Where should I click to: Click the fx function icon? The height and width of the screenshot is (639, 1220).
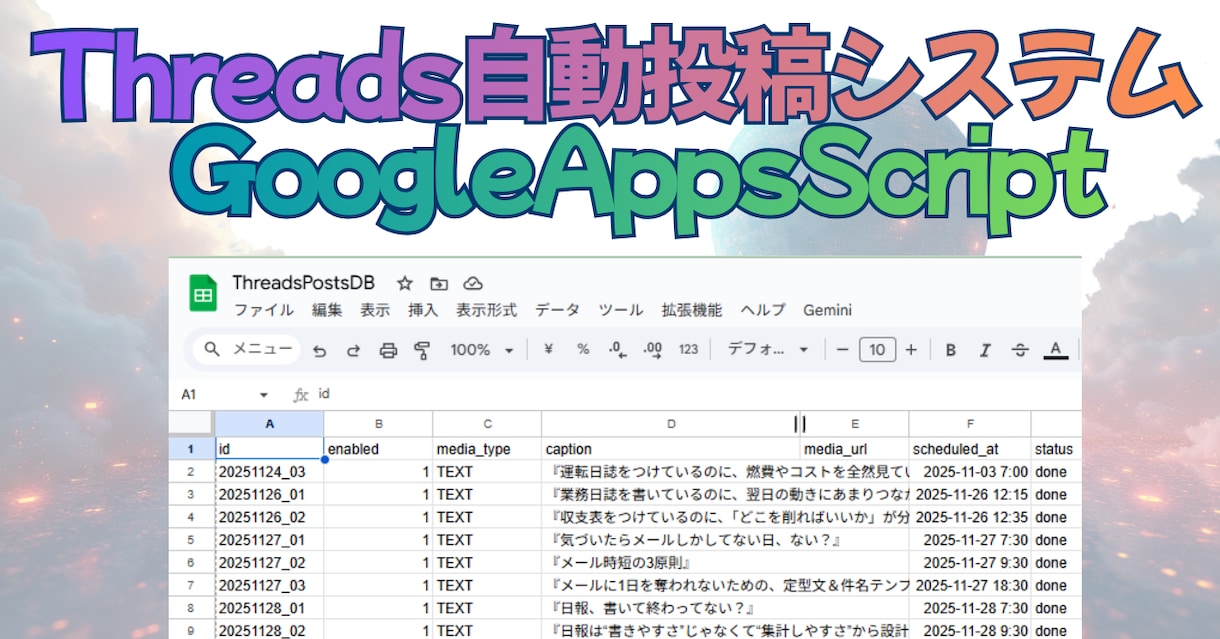coord(300,395)
